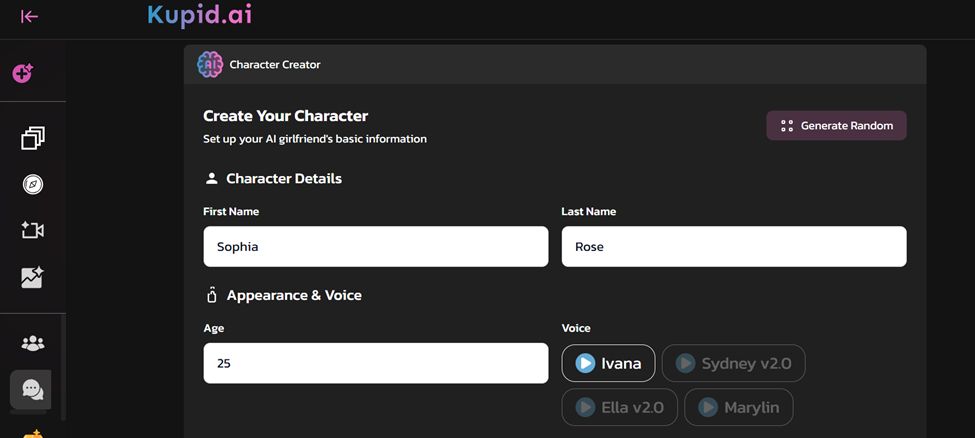Click the pink create-new plus icon
Screen dimensions: 975x438
(x=22, y=73)
